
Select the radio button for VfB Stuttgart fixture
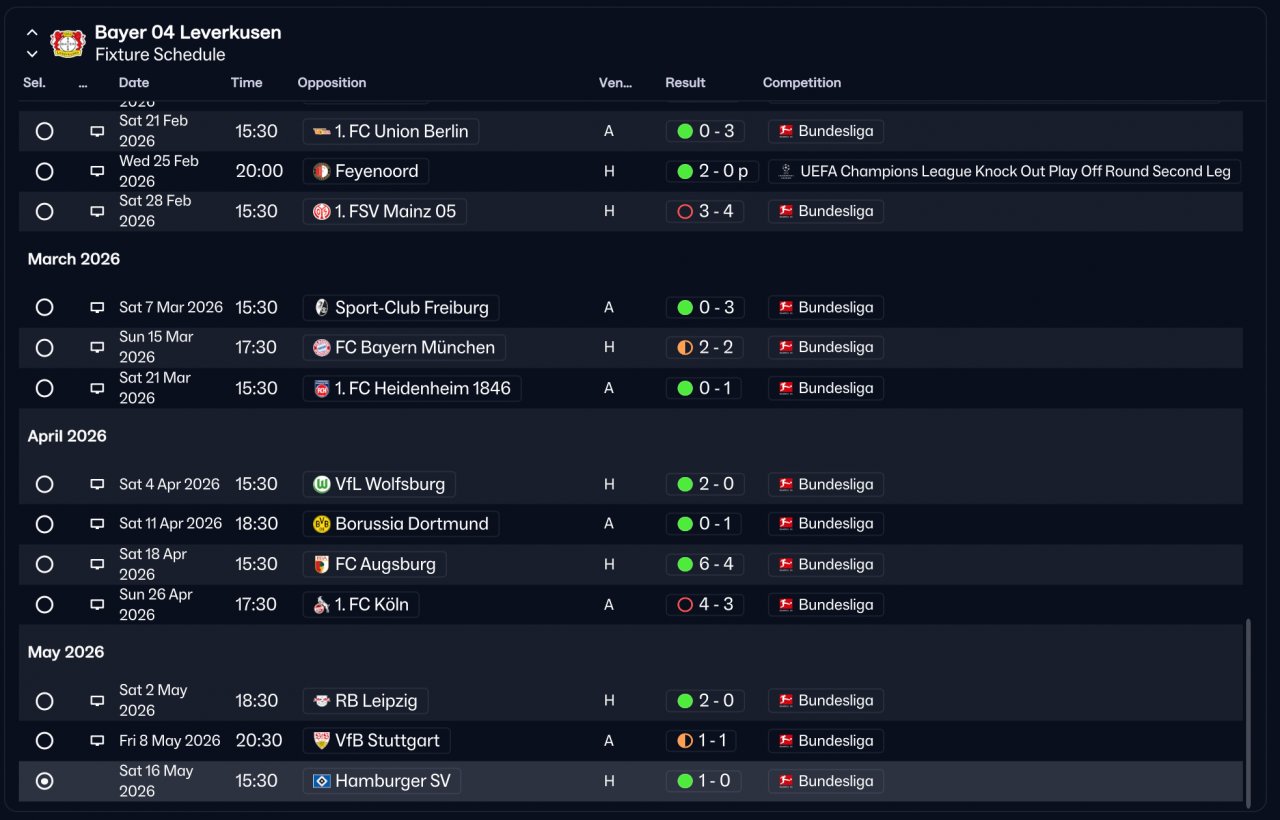[44, 741]
